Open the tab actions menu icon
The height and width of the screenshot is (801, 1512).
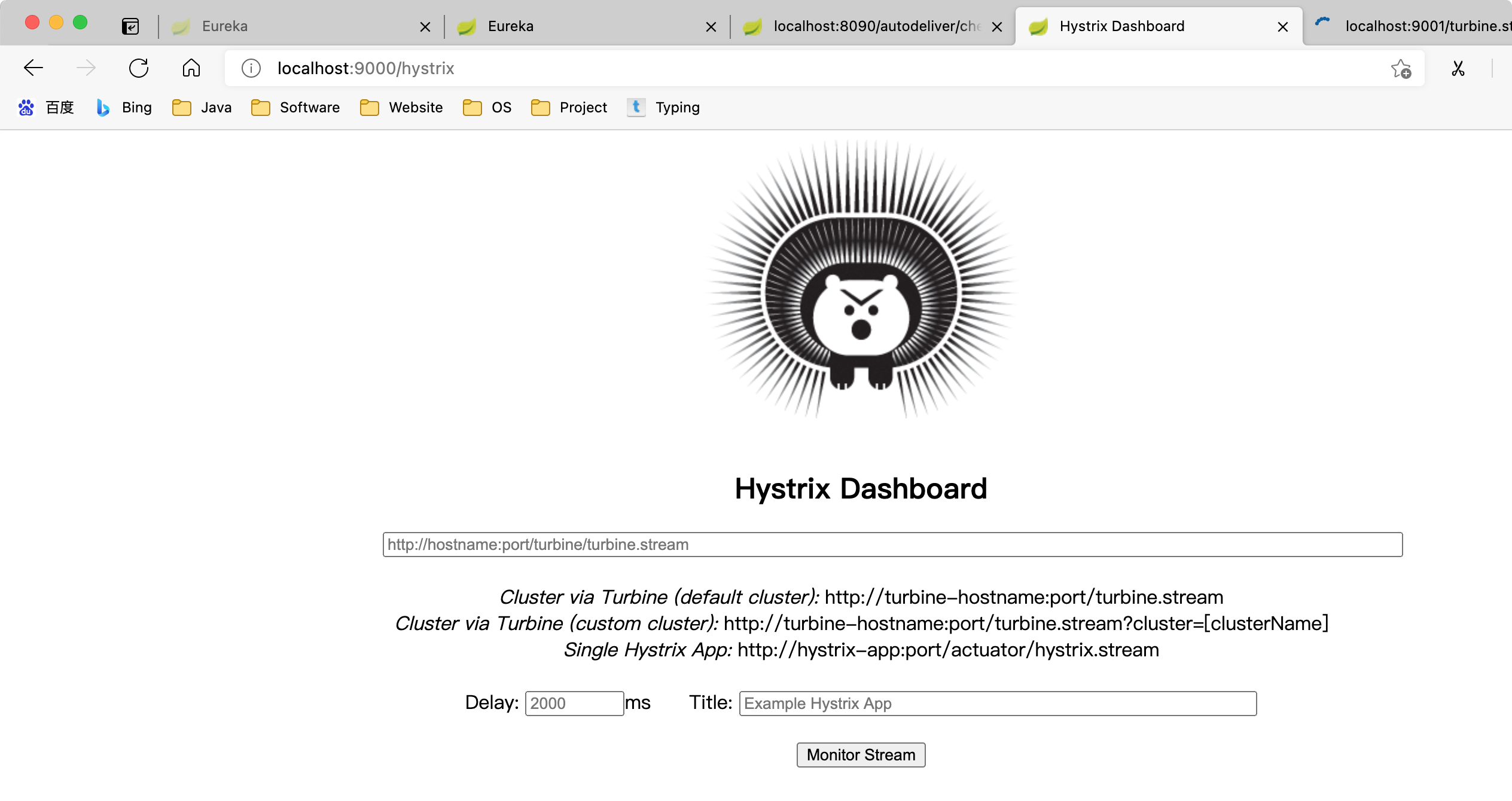point(130,26)
